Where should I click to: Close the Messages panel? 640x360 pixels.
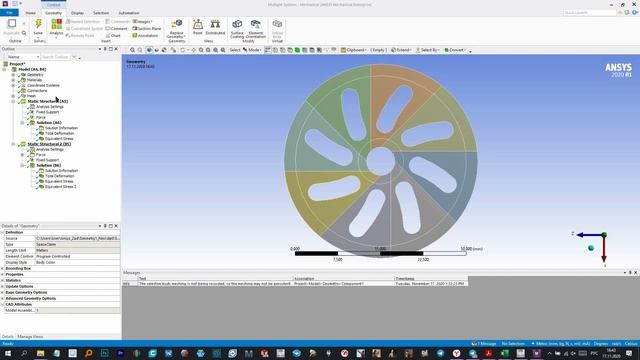coord(636,272)
